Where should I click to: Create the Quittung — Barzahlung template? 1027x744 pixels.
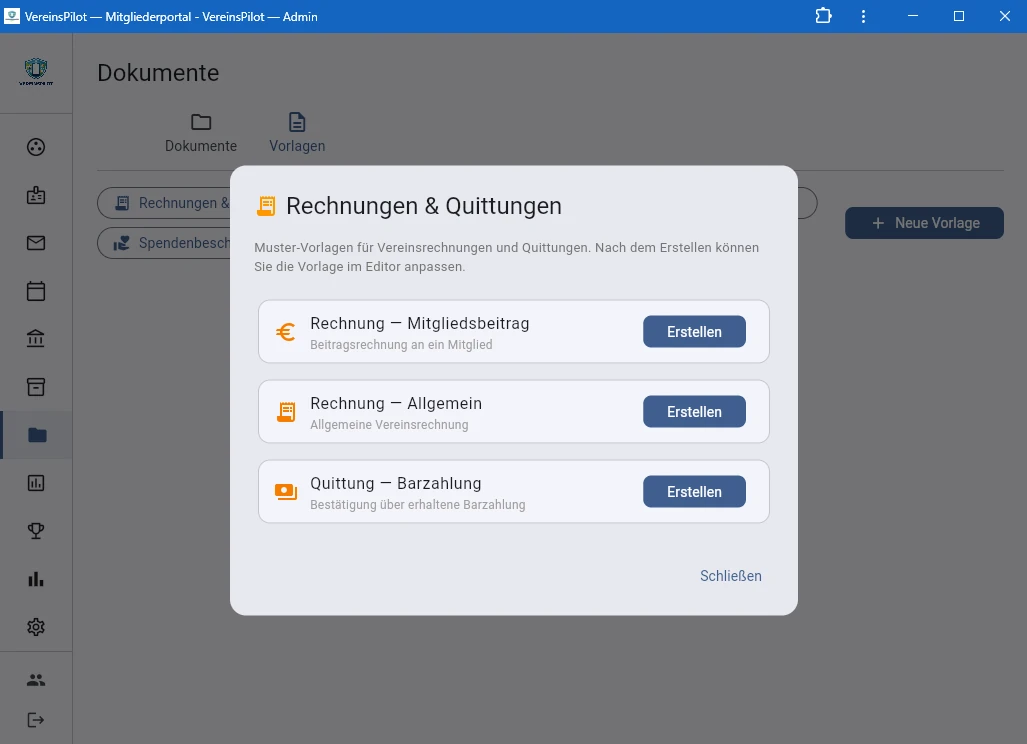694,492
